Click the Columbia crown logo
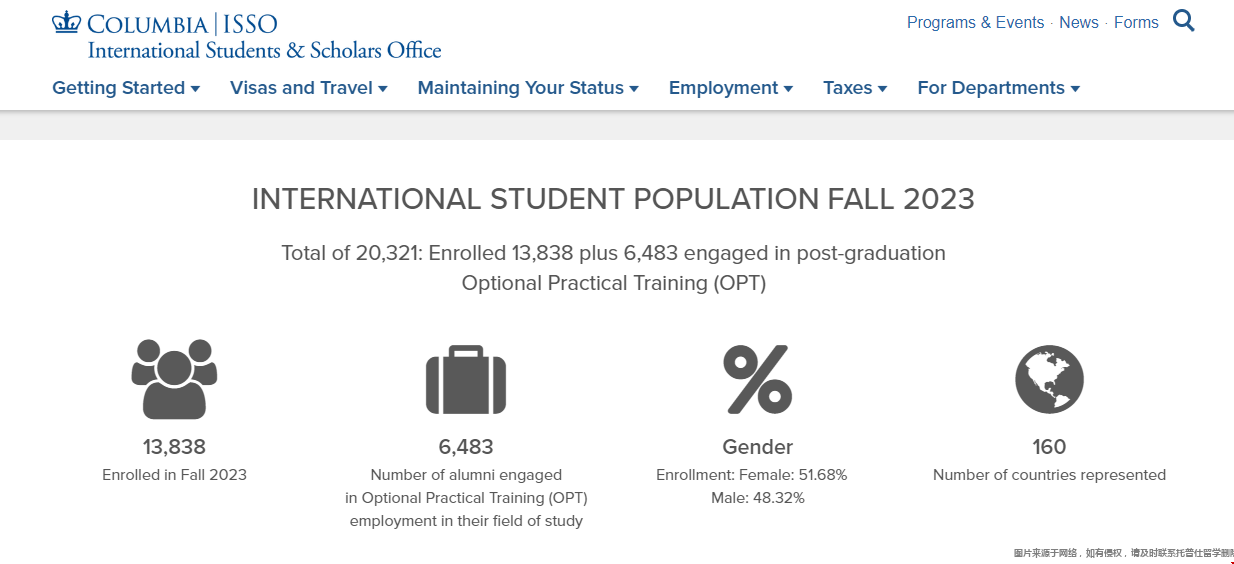 [66, 21]
